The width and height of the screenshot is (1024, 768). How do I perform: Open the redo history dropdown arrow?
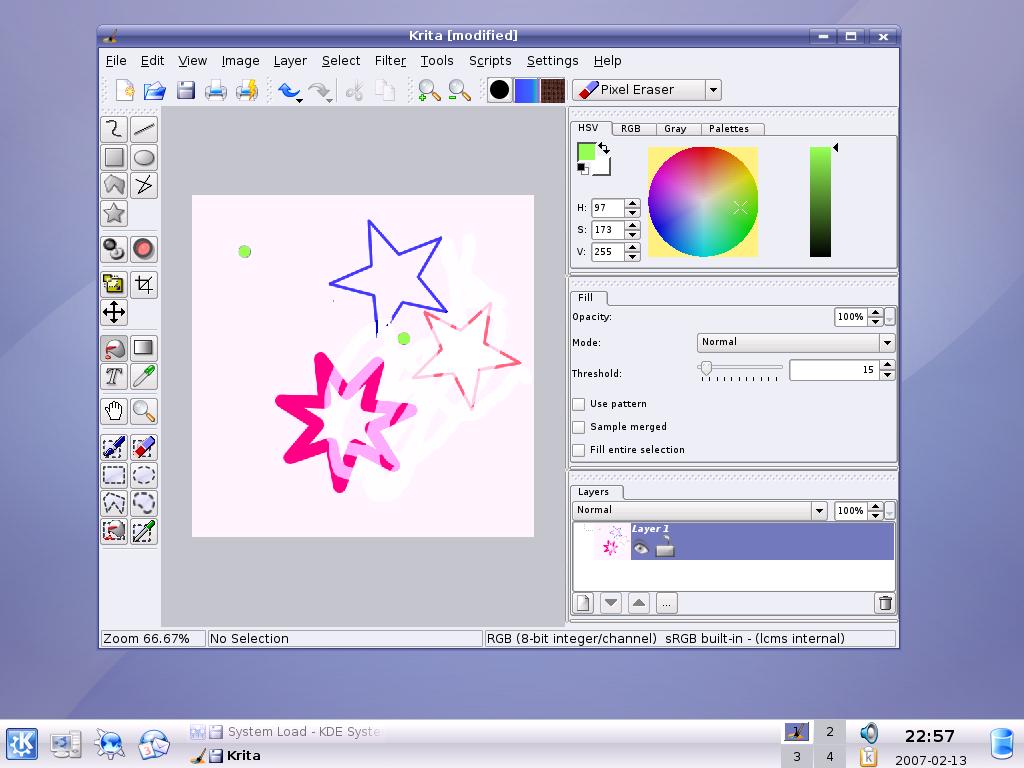(330, 100)
